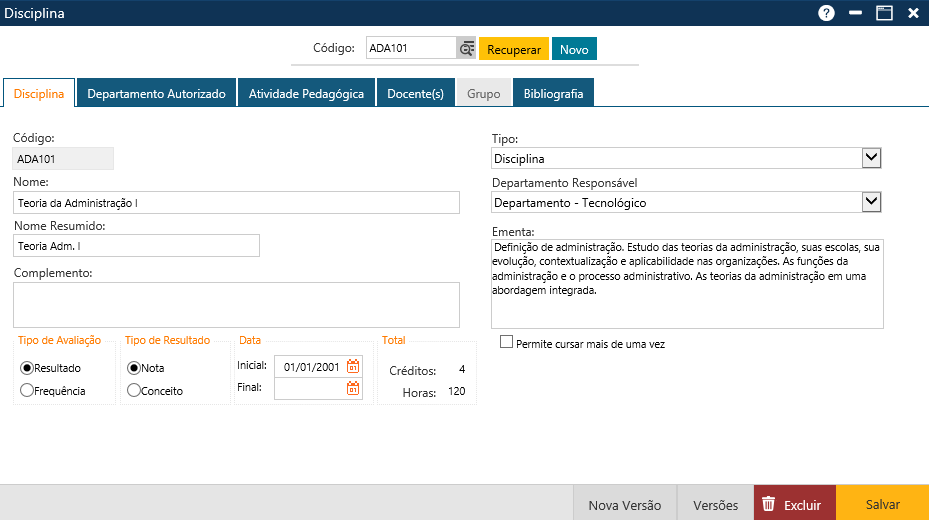This screenshot has height=520, width=929.
Task: Click the help question mark icon
Action: [826, 13]
